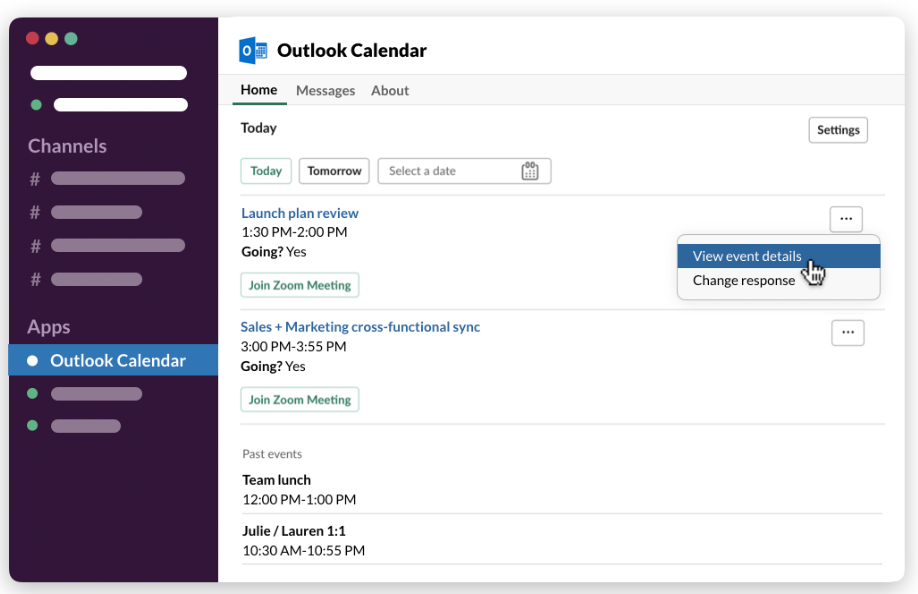Image resolution: width=918 pixels, height=594 pixels.
Task: Open Sales + Marketing cross-functional sync link
Action: 360,327
